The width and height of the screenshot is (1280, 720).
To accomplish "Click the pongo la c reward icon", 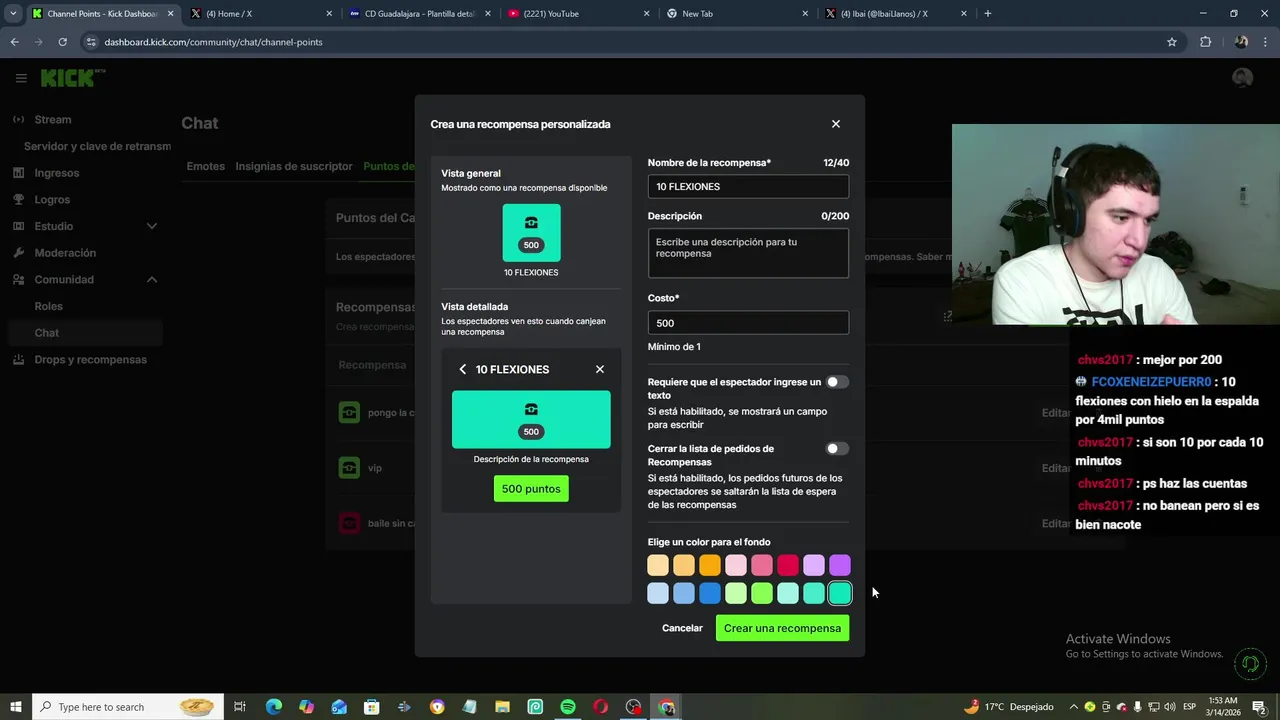I will point(349,412).
